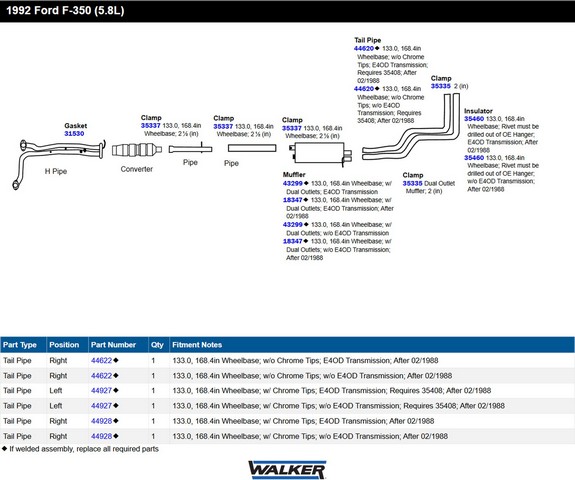
Task: Select the Converter illustration
Action: [137, 150]
